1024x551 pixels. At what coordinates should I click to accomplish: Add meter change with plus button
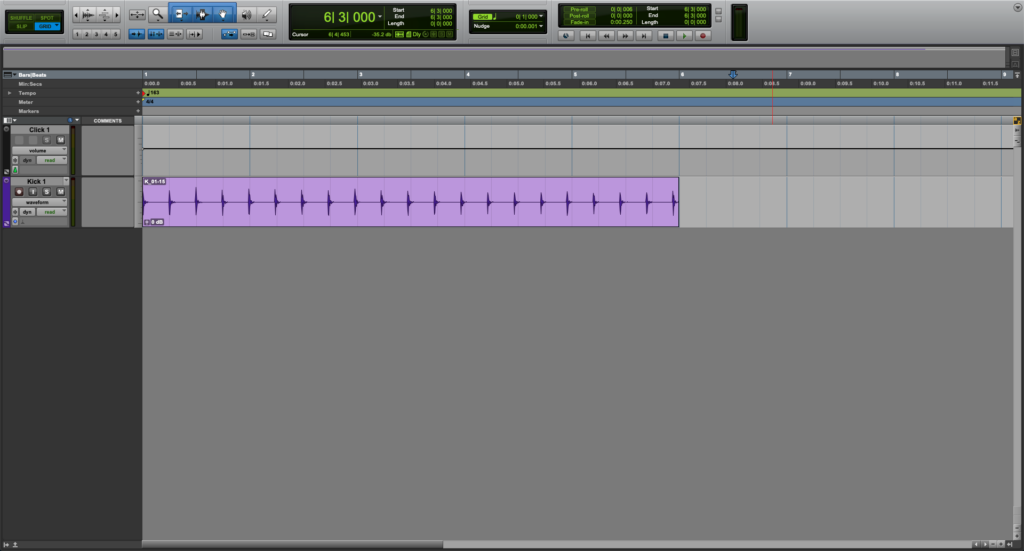(138, 102)
